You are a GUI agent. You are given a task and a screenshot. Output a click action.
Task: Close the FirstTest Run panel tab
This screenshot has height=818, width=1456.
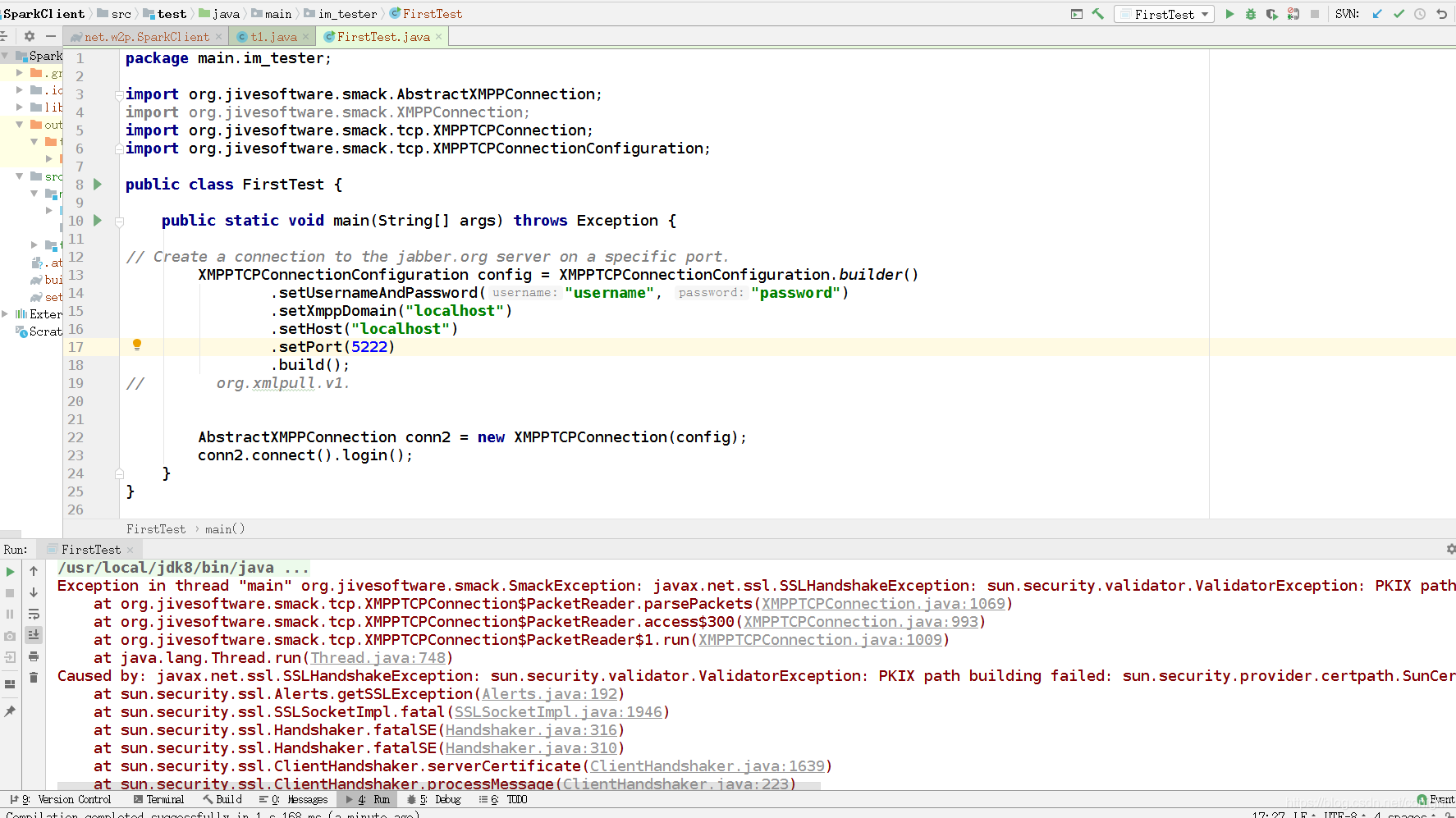coord(130,550)
